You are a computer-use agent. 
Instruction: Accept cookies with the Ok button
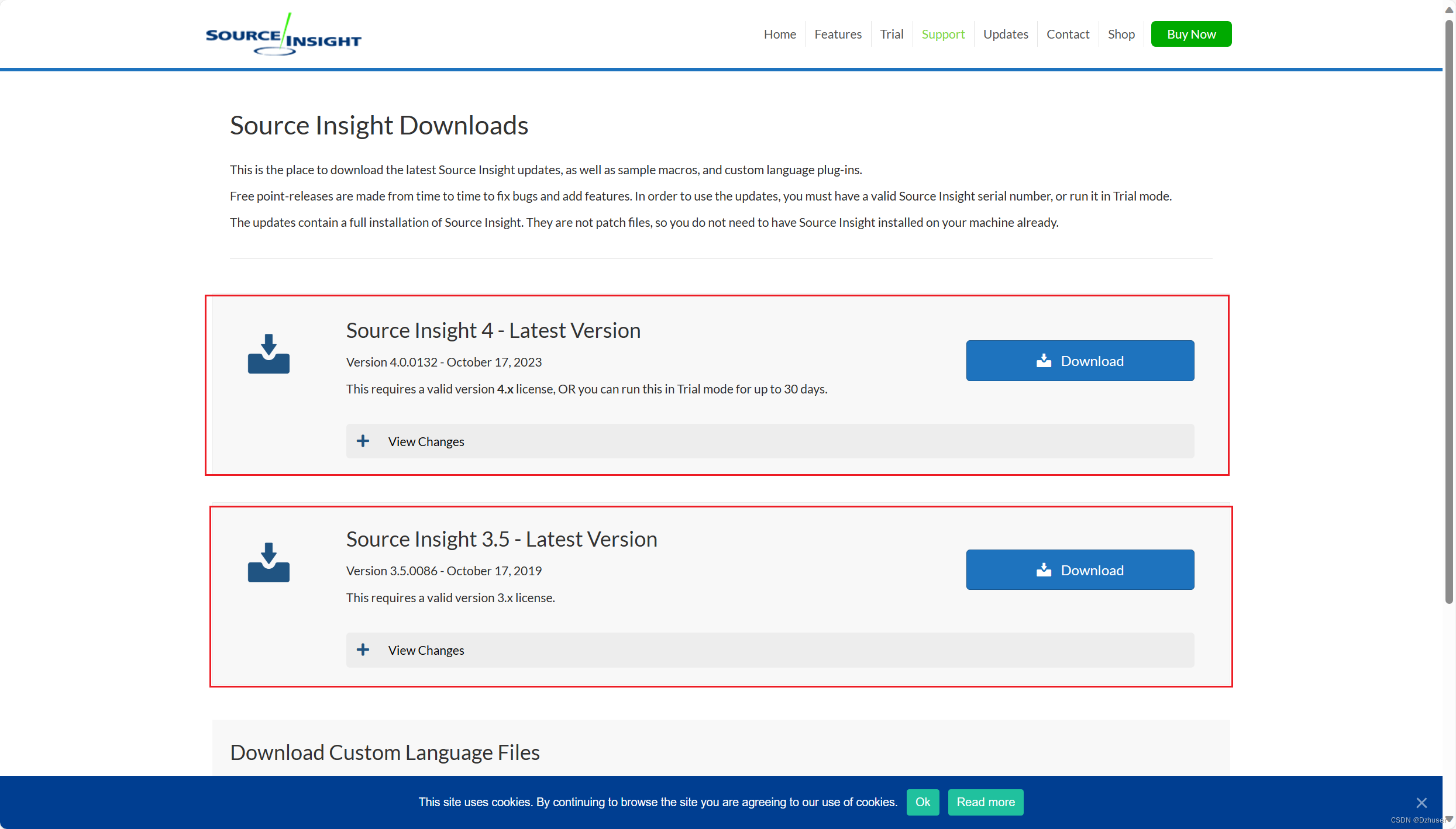[x=923, y=802]
